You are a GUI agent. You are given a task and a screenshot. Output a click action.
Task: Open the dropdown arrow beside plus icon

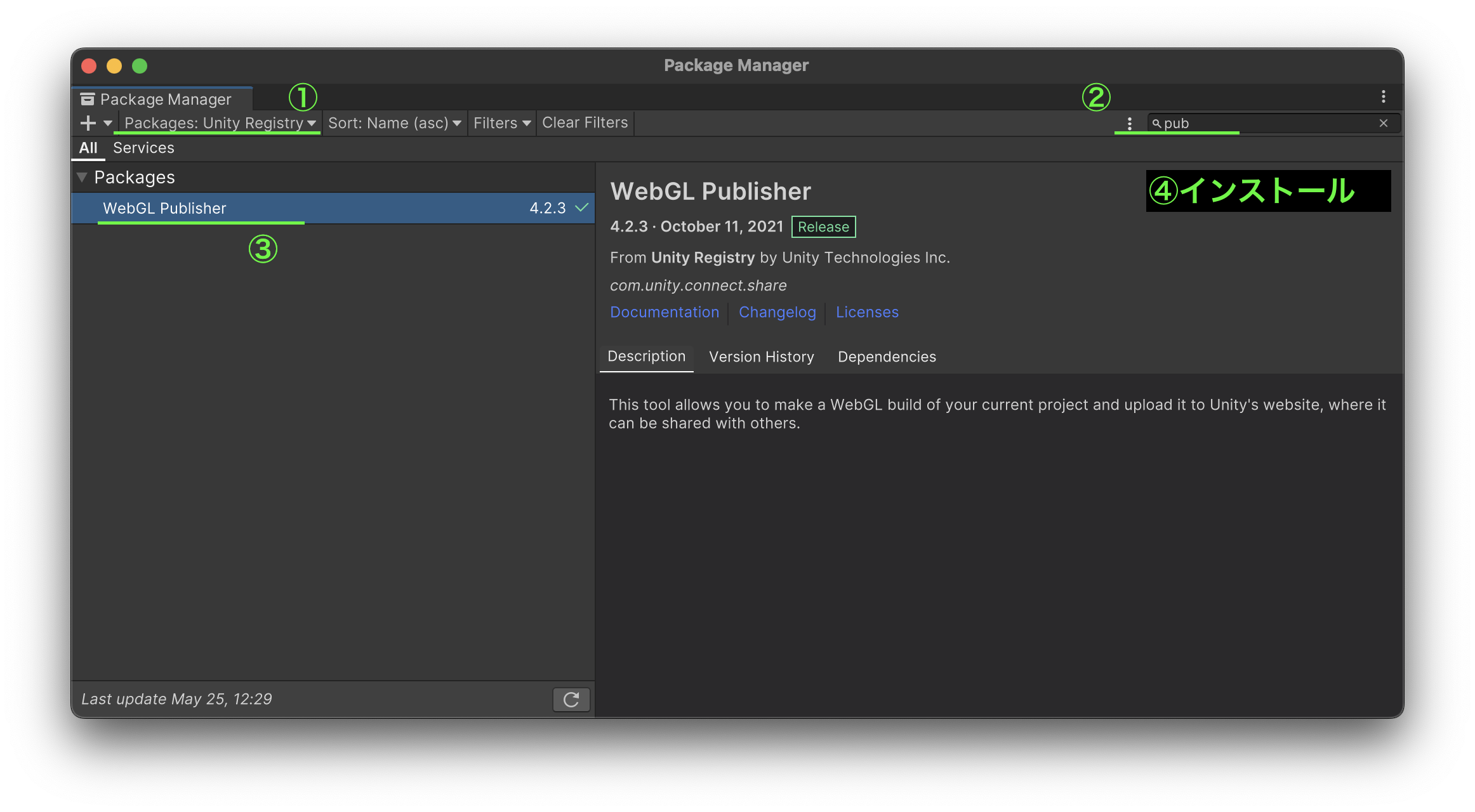click(x=107, y=123)
